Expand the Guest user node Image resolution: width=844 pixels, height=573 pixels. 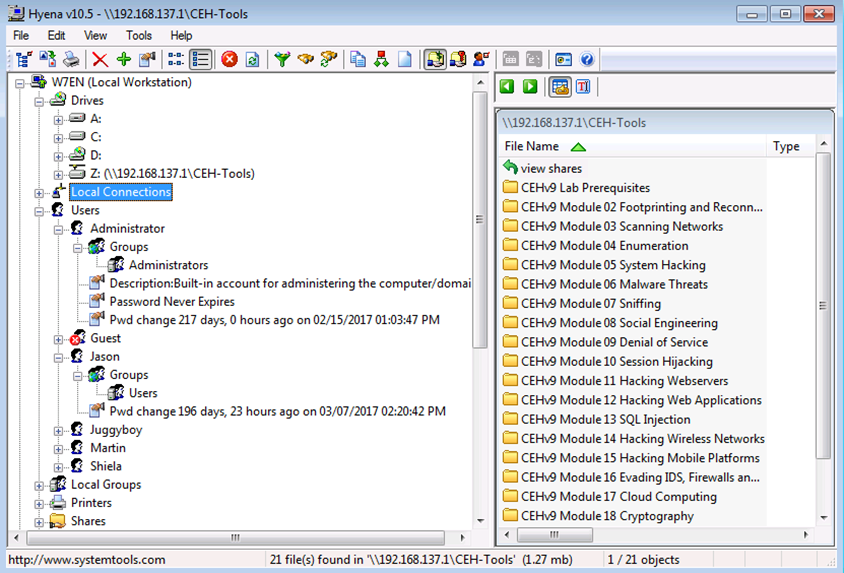(59, 339)
